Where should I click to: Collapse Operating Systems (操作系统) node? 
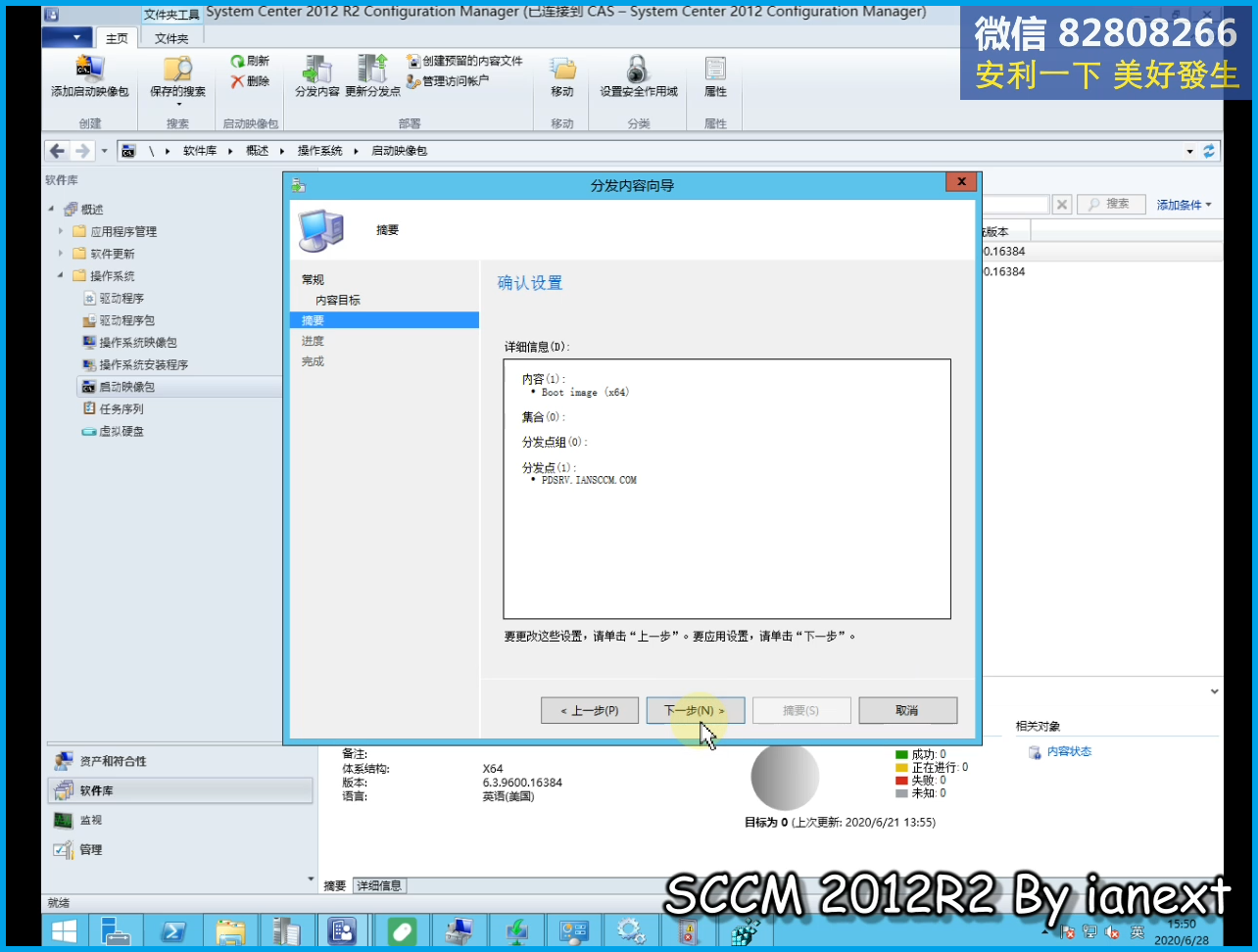61,275
